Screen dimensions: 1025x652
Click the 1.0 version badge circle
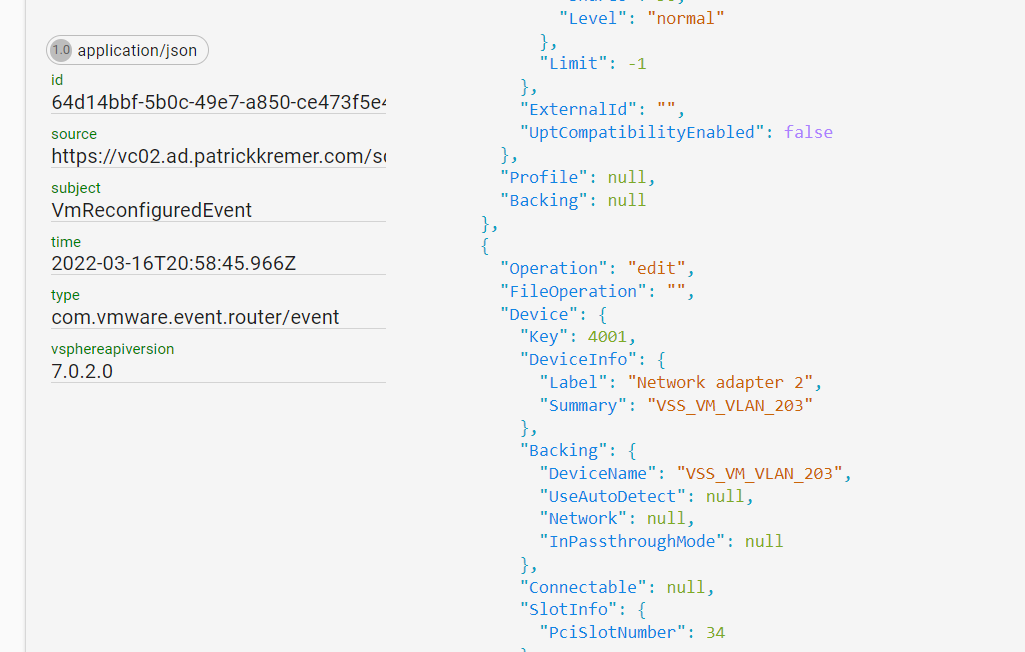[61, 50]
